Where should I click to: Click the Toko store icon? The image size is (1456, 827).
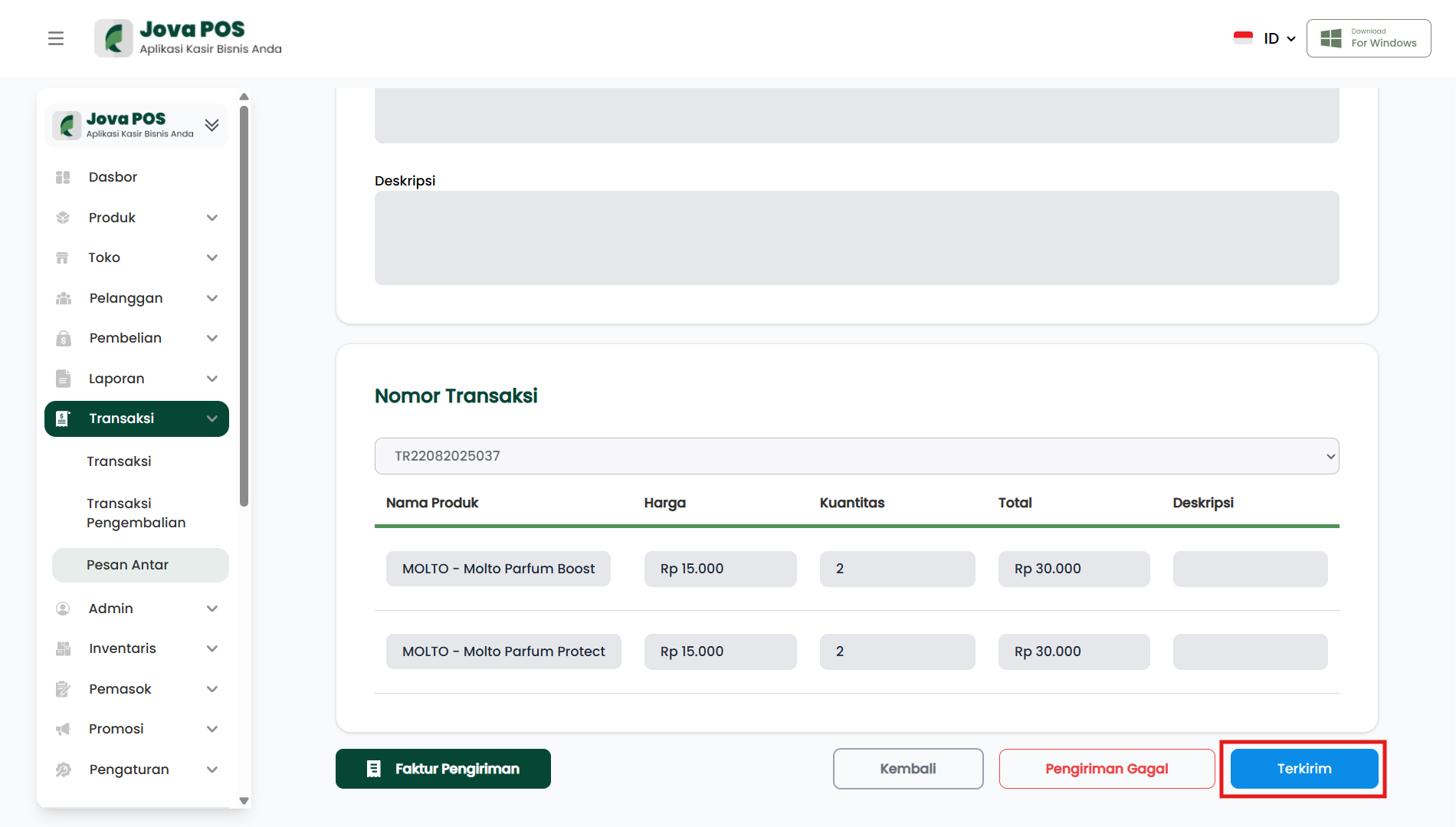[x=63, y=258]
